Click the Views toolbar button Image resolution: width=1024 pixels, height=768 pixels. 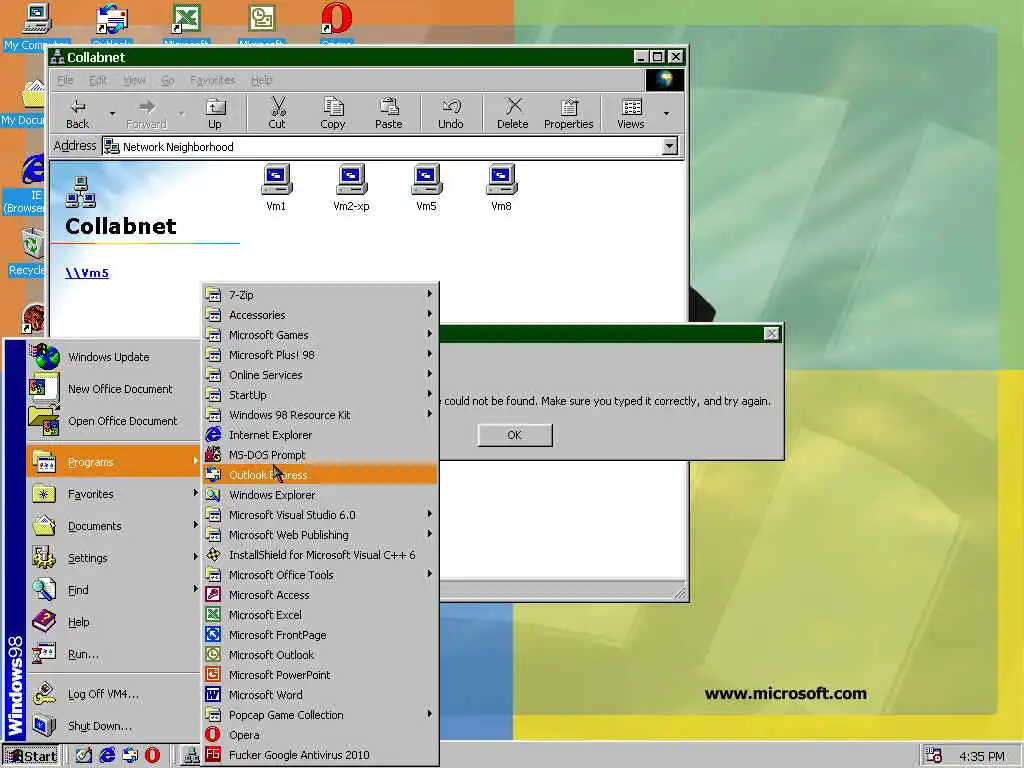(630, 113)
